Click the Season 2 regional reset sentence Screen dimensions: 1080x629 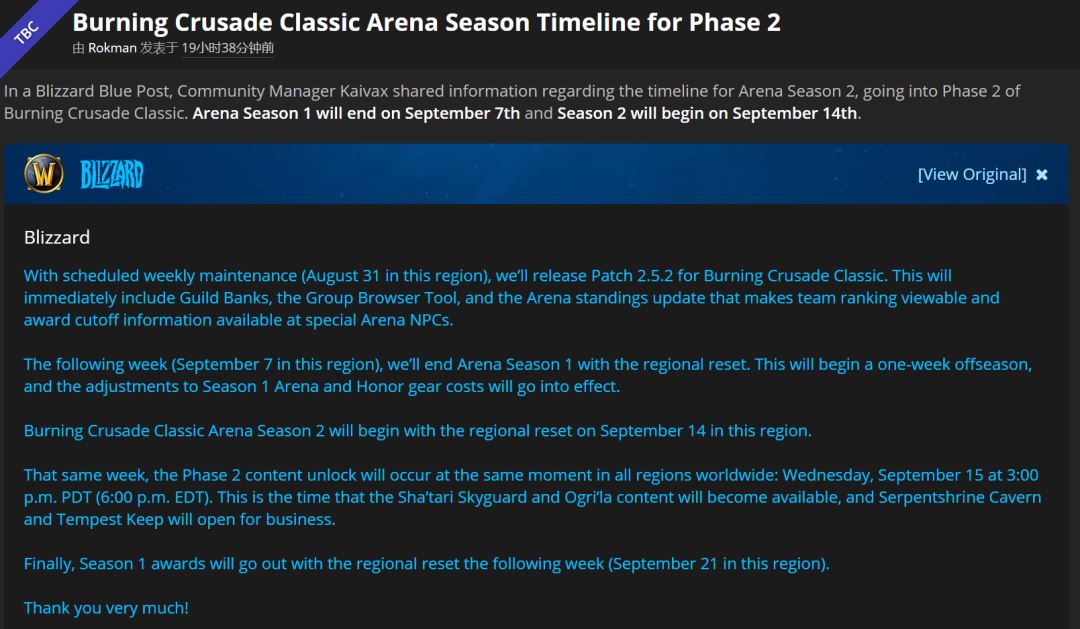(x=417, y=431)
